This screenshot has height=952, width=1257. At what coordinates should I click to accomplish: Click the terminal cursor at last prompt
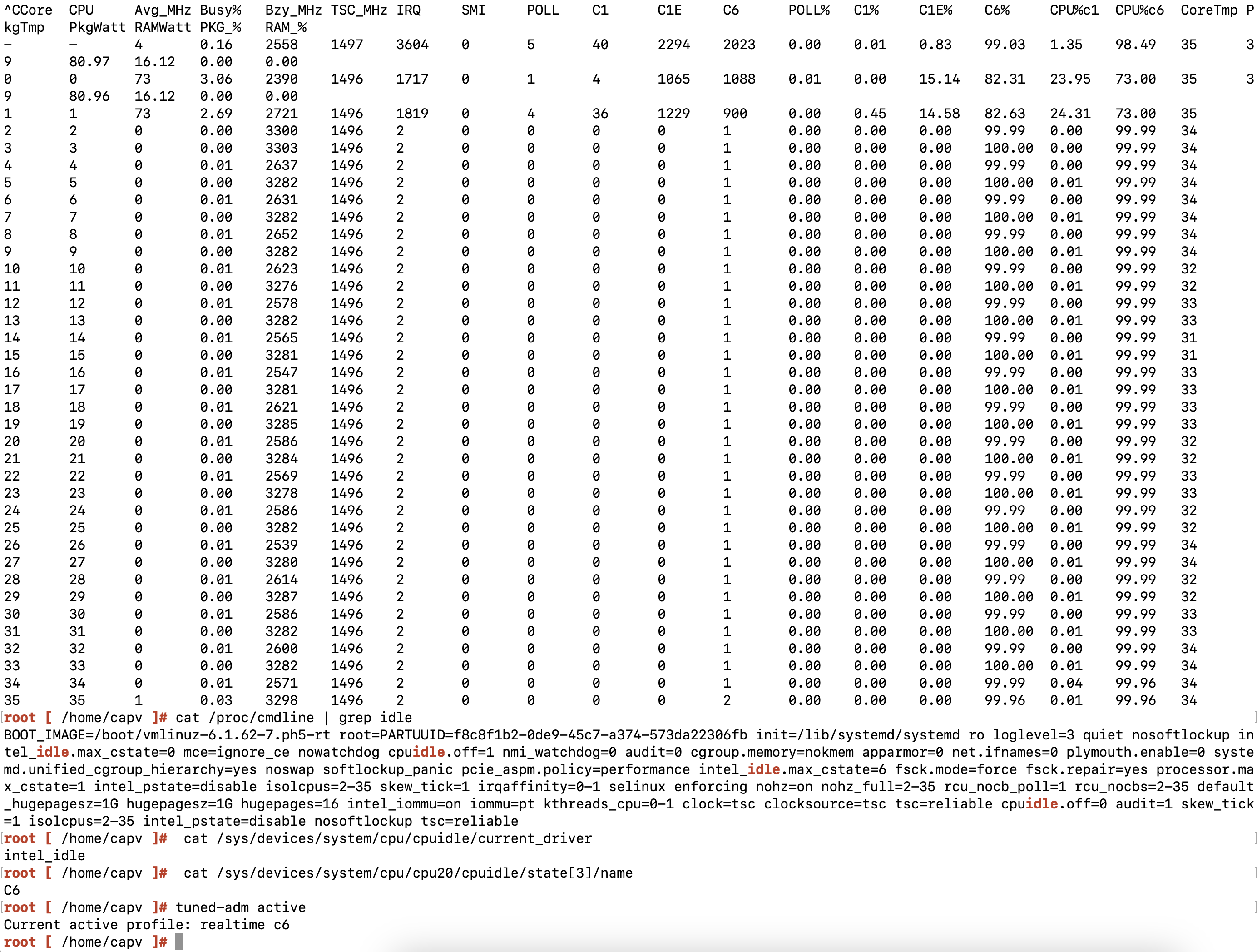coord(179,942)
